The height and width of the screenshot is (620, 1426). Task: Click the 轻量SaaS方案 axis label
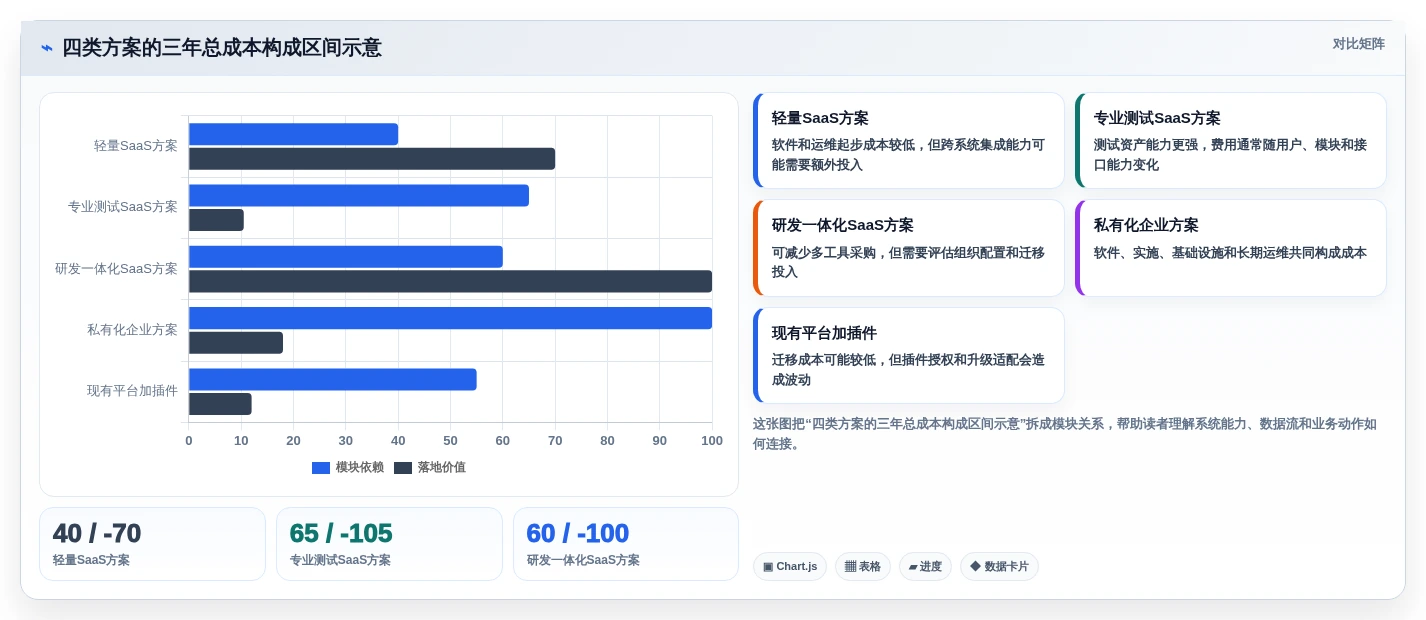136,146
